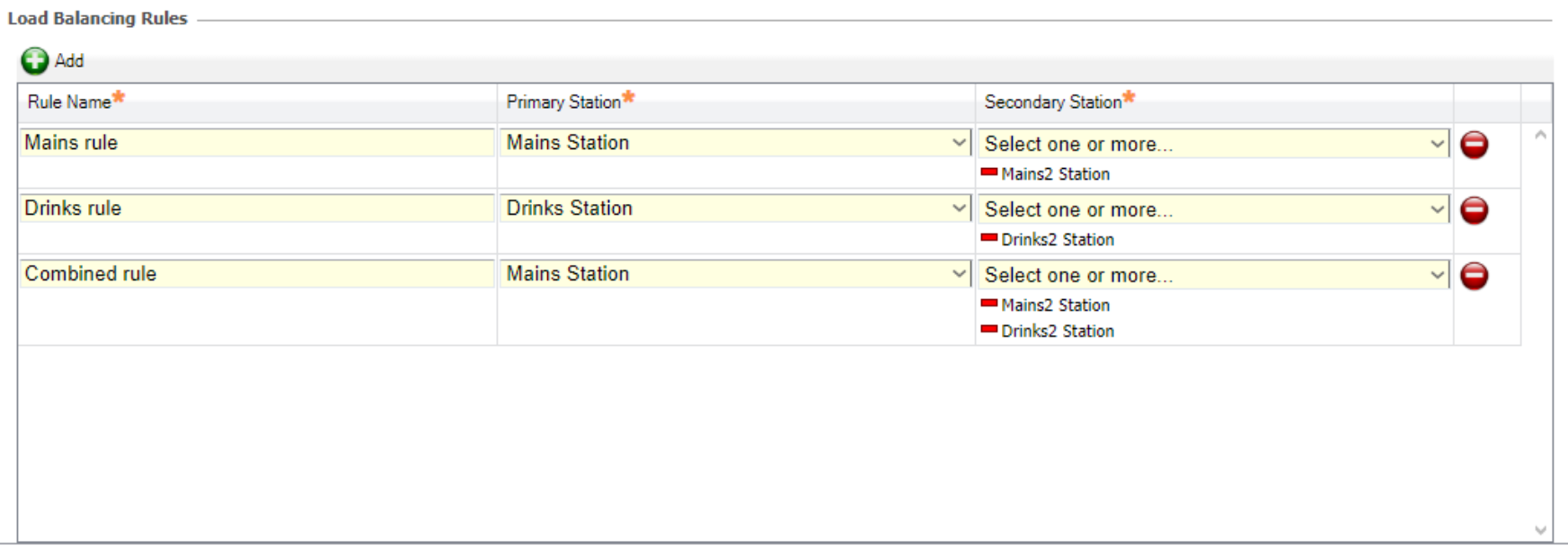Remove Drinks2 Station from Drinks rule
The height and width of the screenshot is (549, 1568).
pyautogui.click(x=989, y=238)
